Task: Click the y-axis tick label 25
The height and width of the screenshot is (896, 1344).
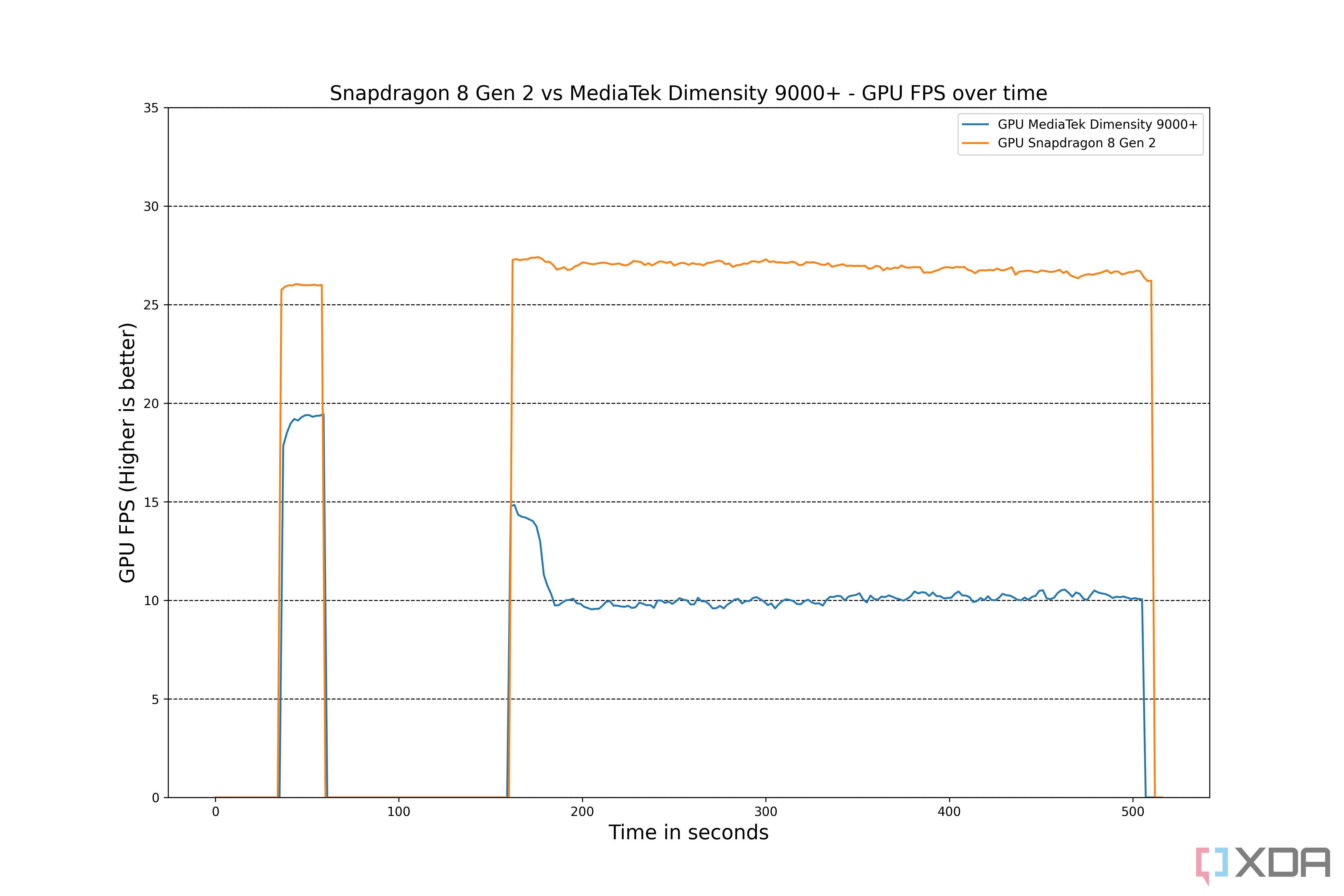Action: coord(151,305)
